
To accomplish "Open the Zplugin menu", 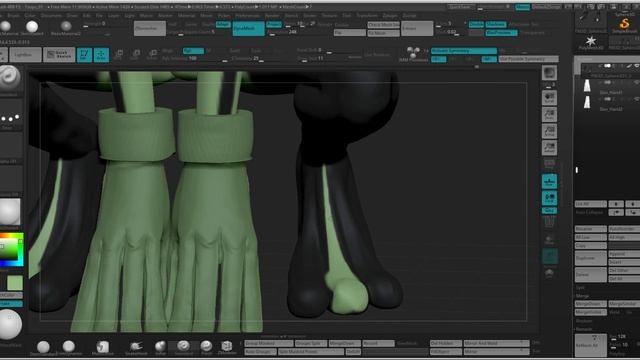I will point(390,16).
